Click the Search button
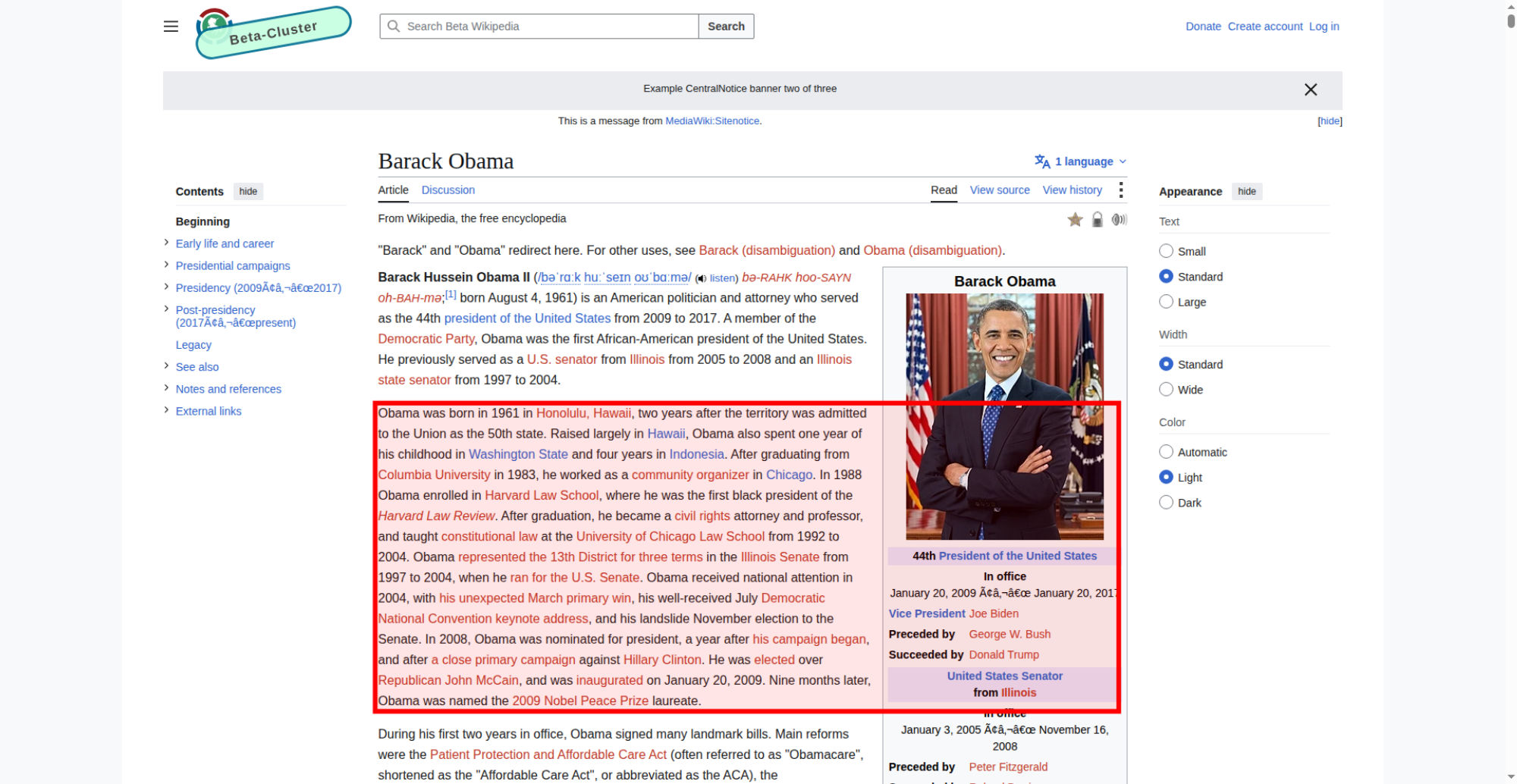Screen dimensions: 1517x784 [726, 27]
